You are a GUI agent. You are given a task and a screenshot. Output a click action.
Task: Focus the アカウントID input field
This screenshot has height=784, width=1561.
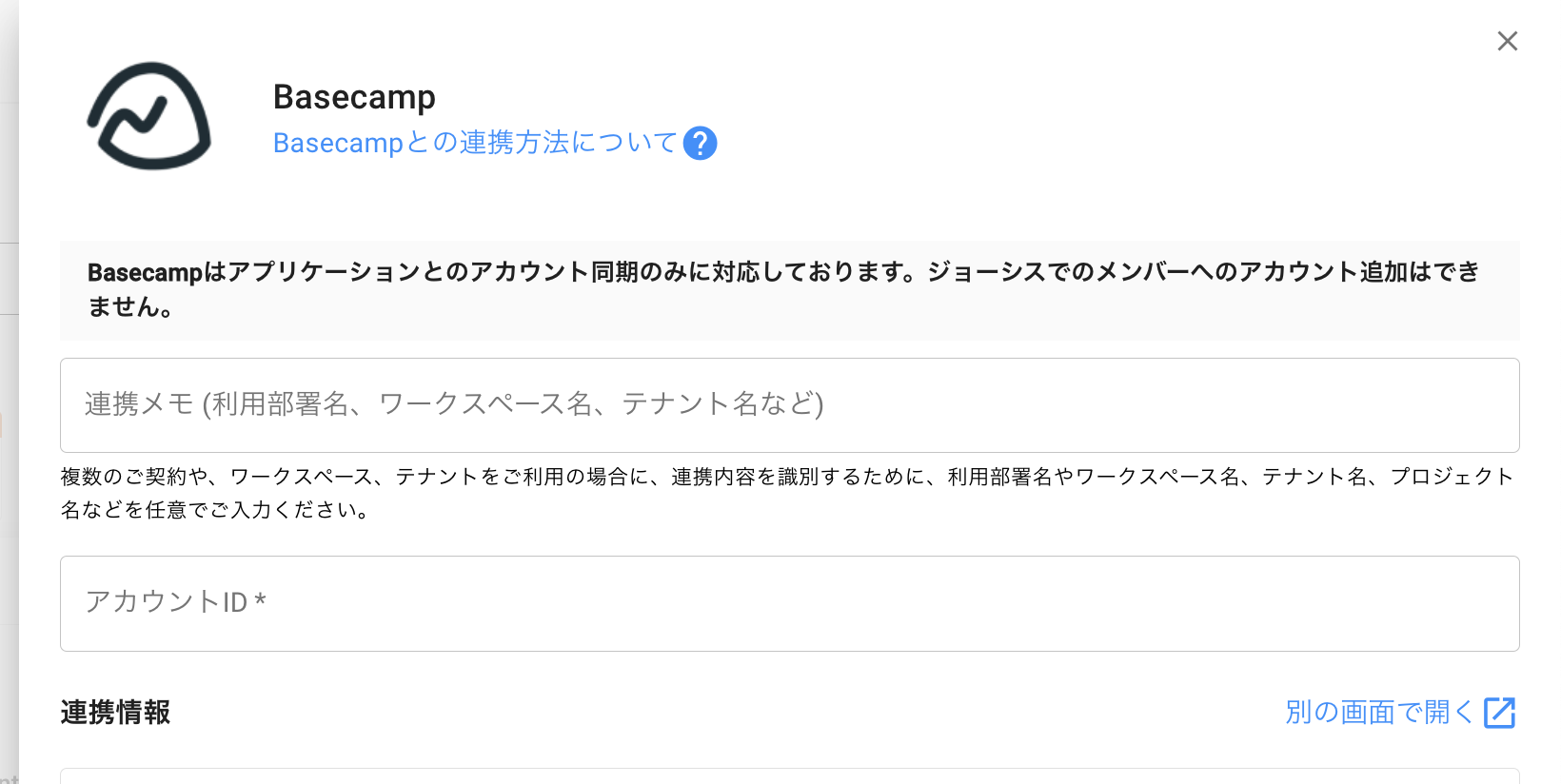789,603
